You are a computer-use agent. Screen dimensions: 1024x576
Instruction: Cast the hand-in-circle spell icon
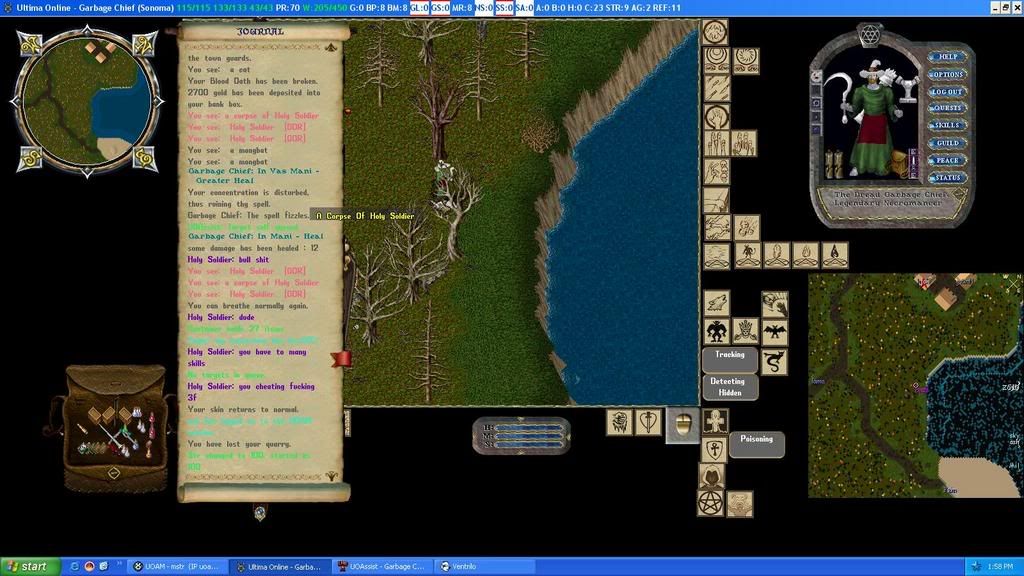click(x=716, y=116)
